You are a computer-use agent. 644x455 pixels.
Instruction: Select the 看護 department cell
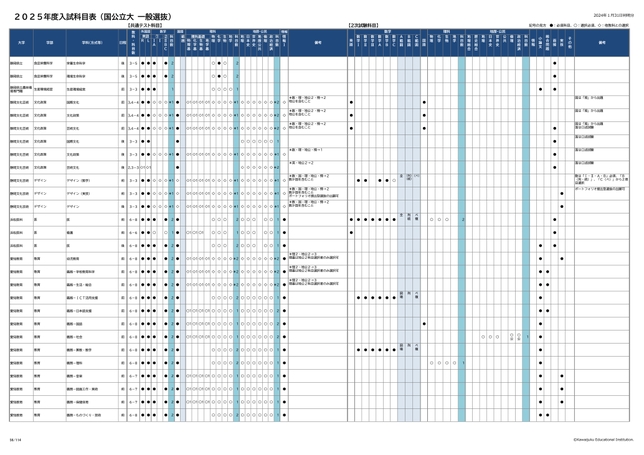tap(70, 231)
